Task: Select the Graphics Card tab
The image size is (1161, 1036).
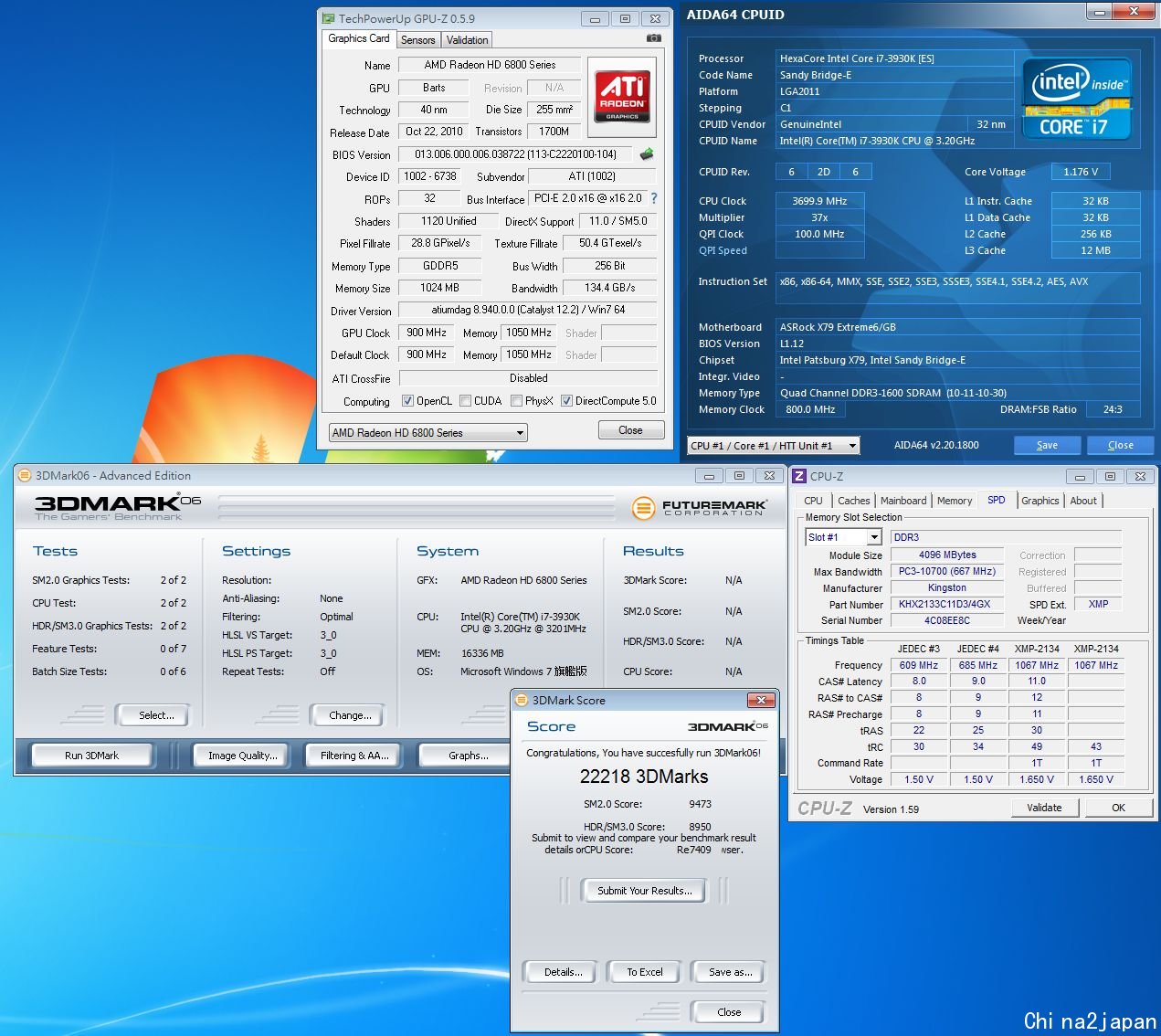Action: (359, 38)
